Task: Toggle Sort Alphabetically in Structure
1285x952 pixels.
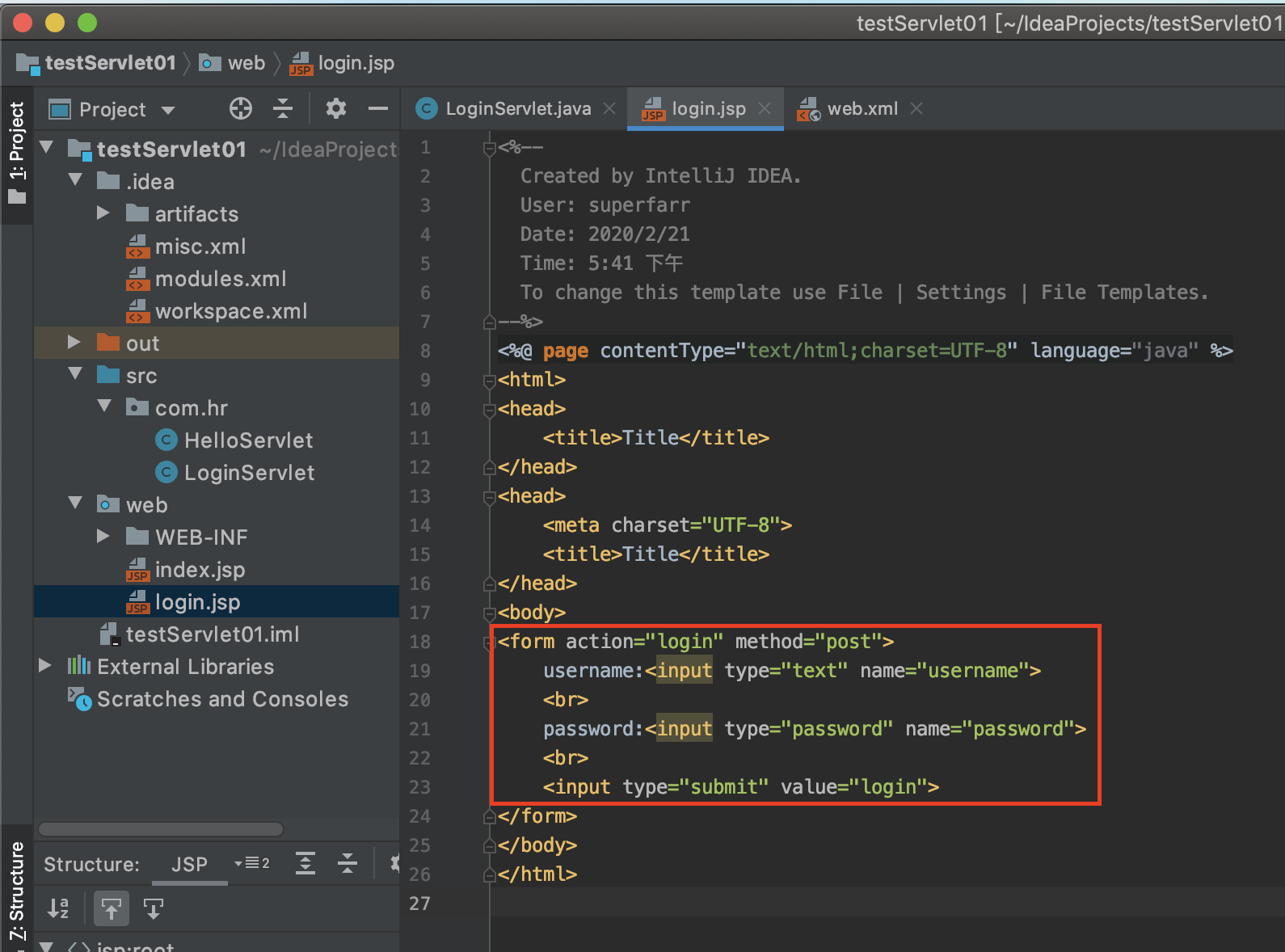Action: (x=58, y=908)
